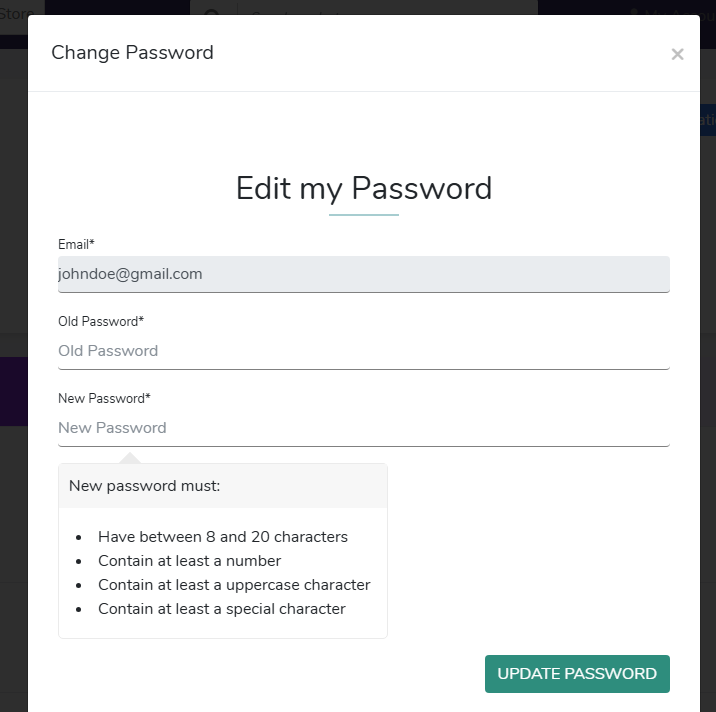Click the Email* field label
This screenshot has height=712, width=716.
coord(76,244)
